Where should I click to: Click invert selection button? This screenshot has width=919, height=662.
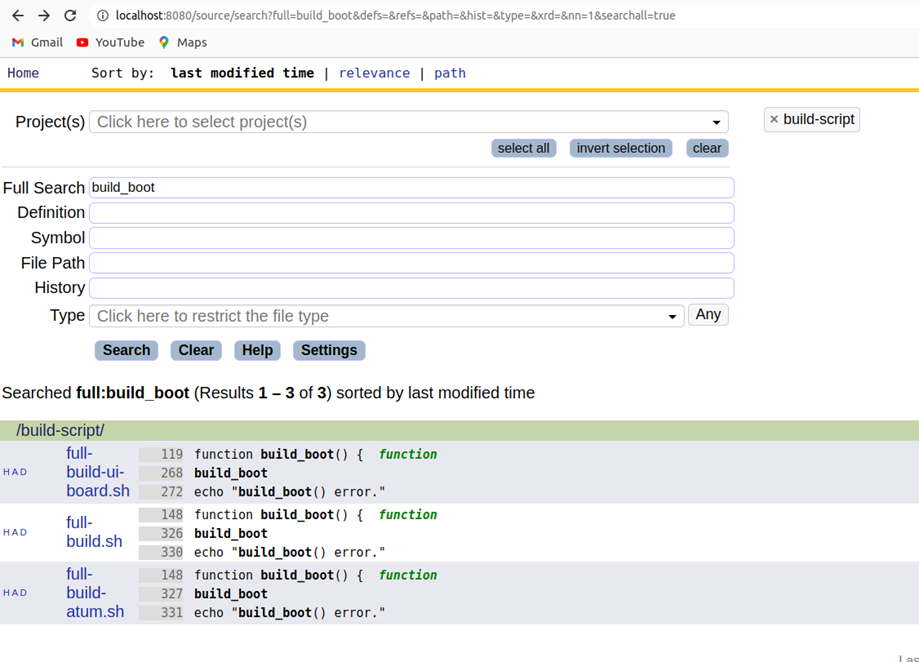point(621,148)
